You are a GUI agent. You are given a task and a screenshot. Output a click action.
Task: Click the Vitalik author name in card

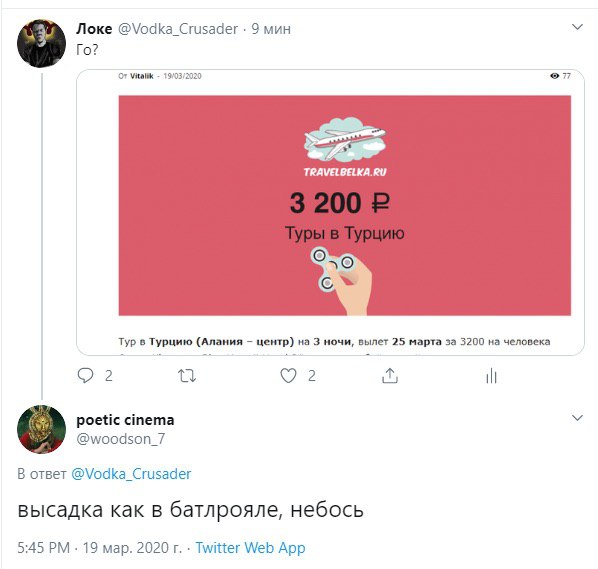pos(141,76)
